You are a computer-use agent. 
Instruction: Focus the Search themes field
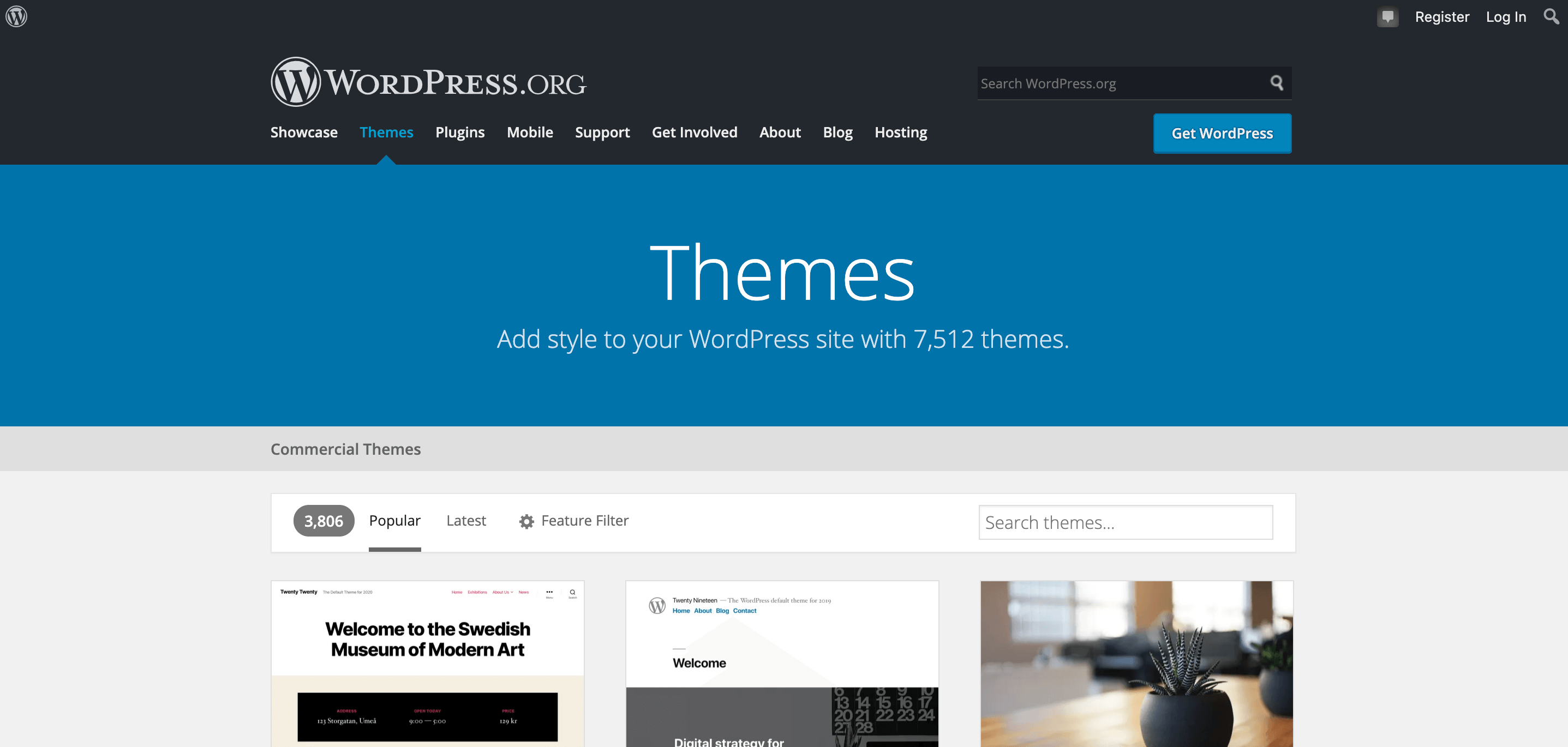(1126, 522)
